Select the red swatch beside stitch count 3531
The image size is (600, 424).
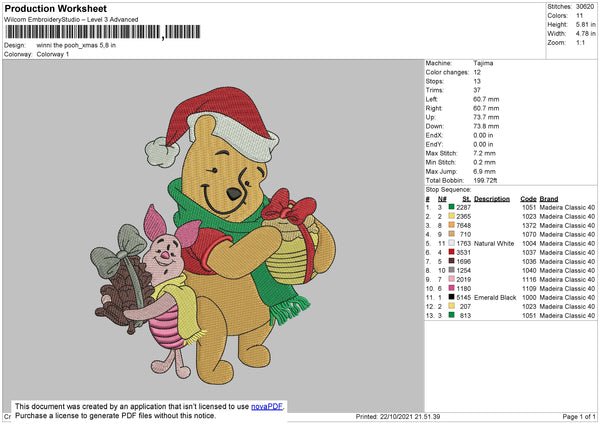pyautogui.click(x=452, y=252)
